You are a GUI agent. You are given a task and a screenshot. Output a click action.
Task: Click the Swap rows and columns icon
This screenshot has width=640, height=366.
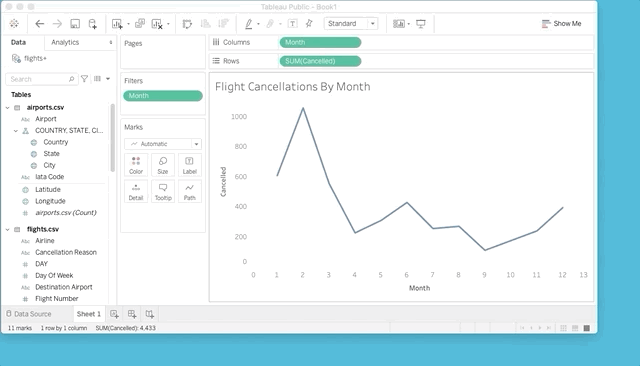(x=187, y=24)
